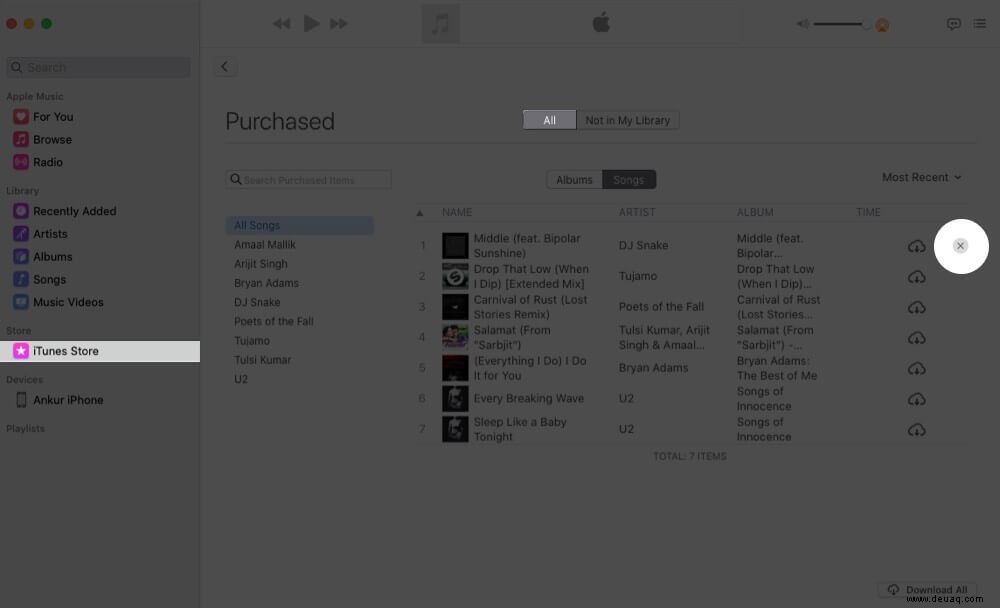Download Drop That Low from cloud
Image resolution: width=1000 pixels, height=608 pixels.
(916, 276)
